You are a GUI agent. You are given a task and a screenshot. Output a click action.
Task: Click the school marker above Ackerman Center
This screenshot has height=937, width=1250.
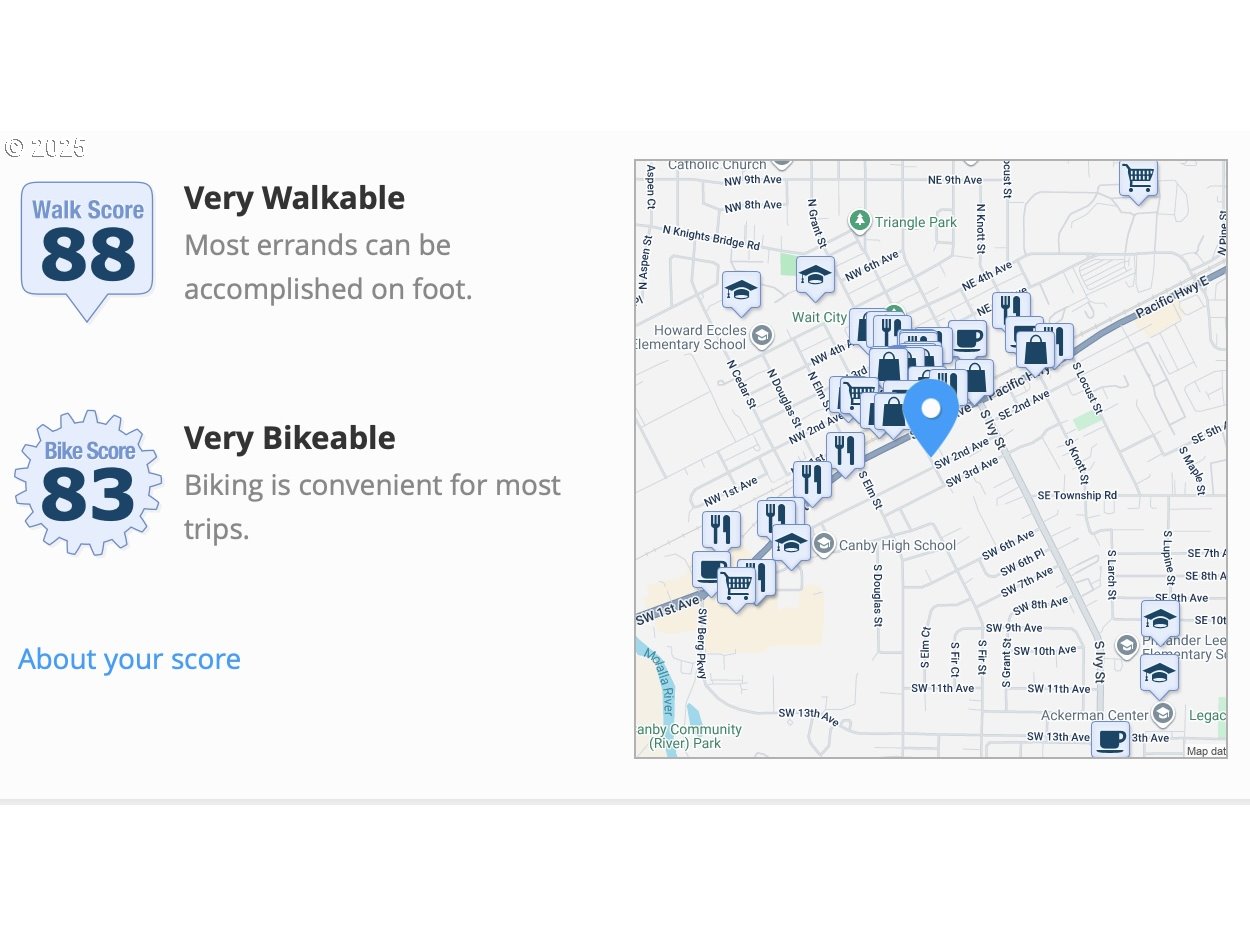(1159, 676)
